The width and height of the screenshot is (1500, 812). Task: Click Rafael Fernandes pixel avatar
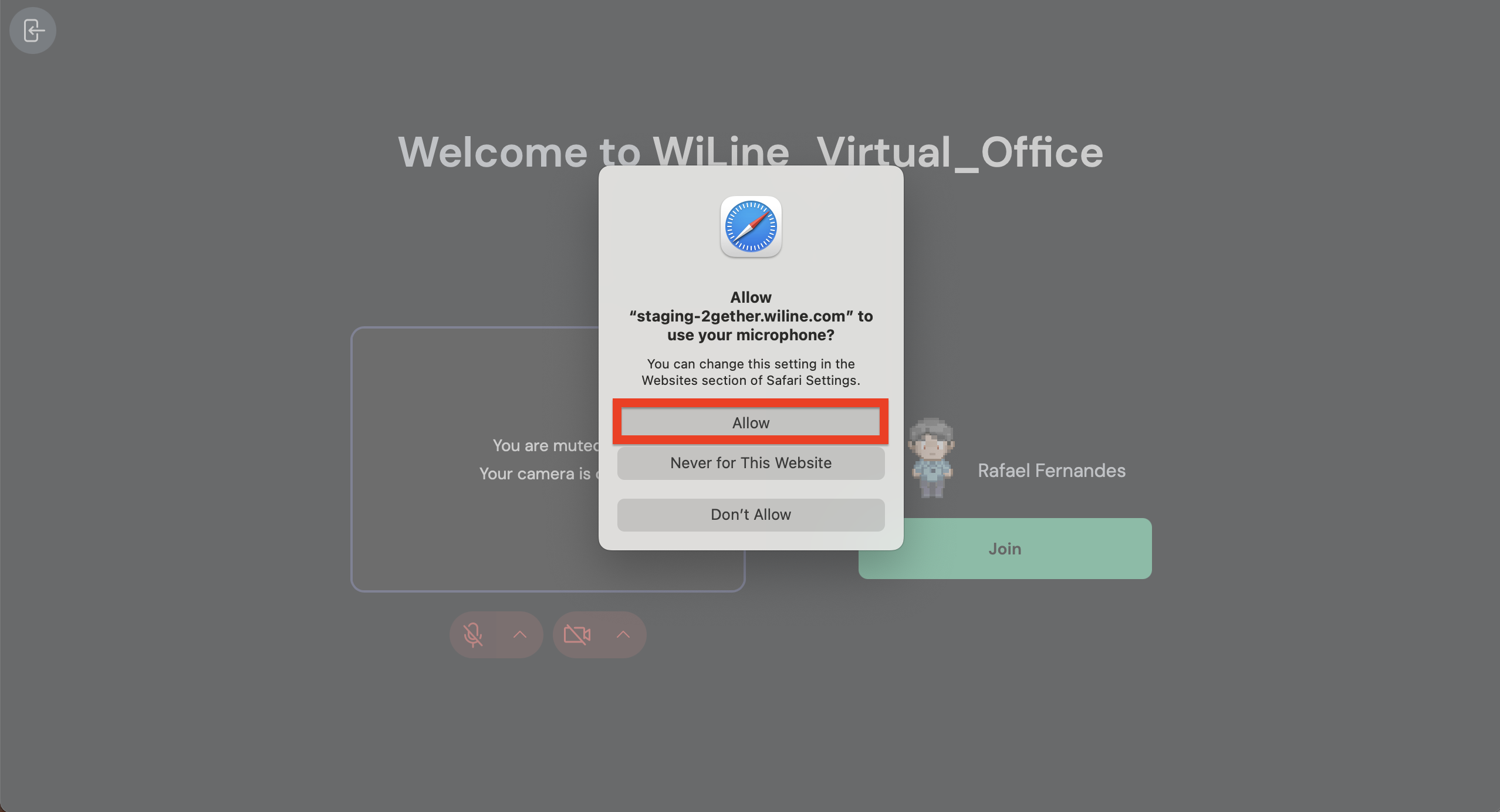point(931,458)
